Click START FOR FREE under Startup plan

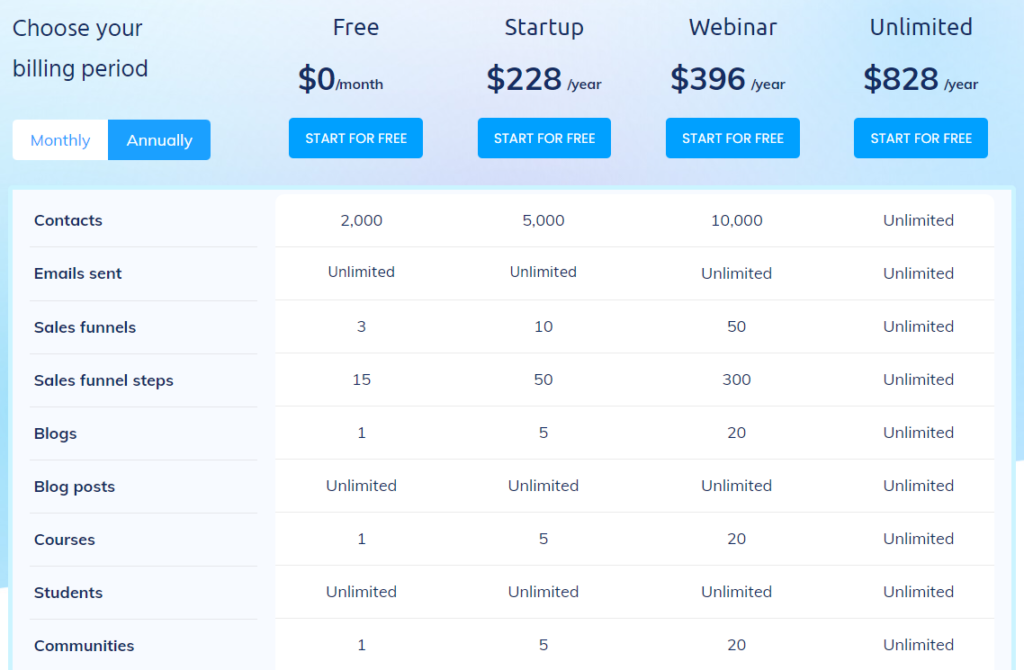coord(544,138)
